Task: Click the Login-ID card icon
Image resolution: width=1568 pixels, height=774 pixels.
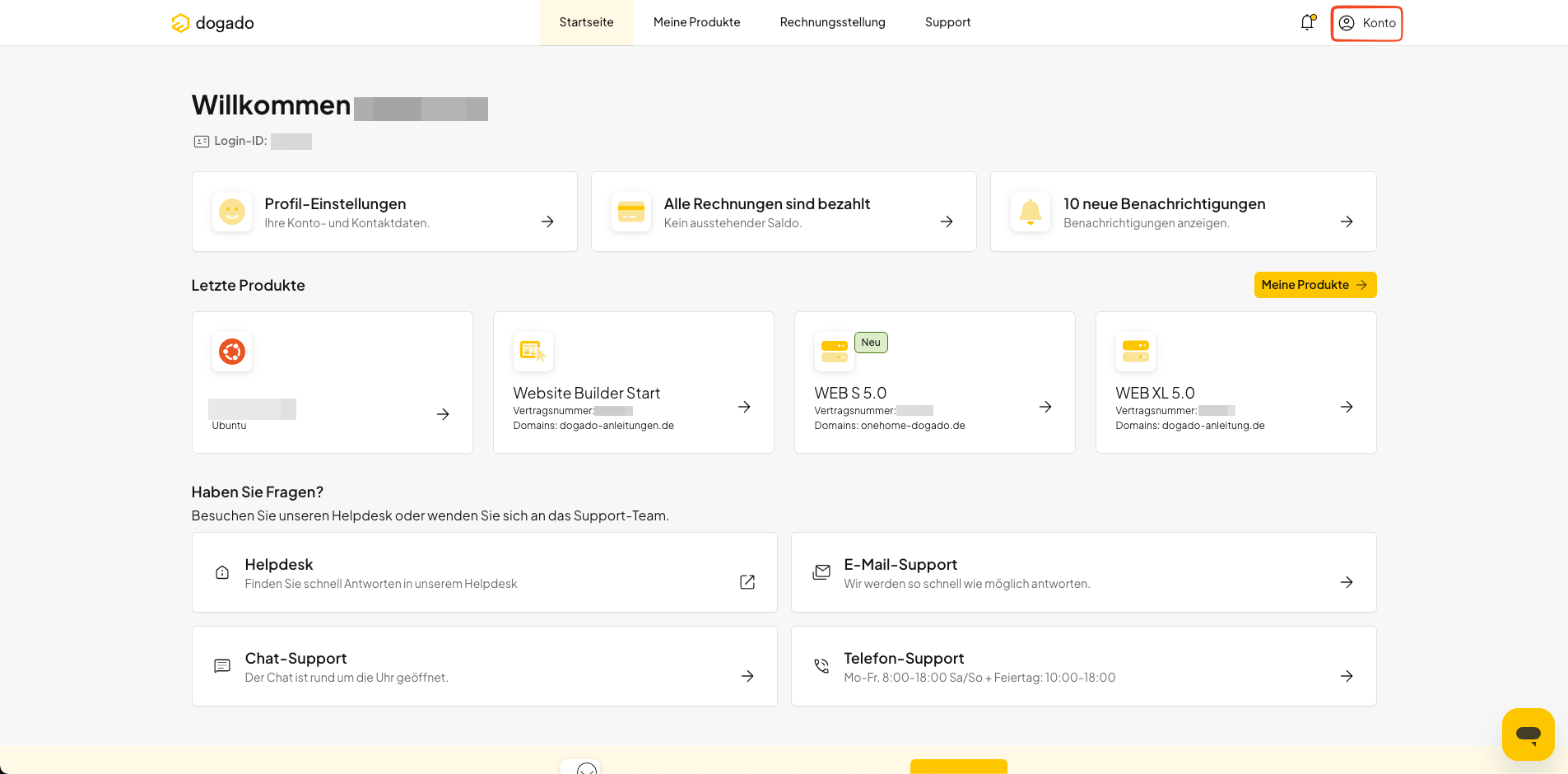Action: [202, 142]
